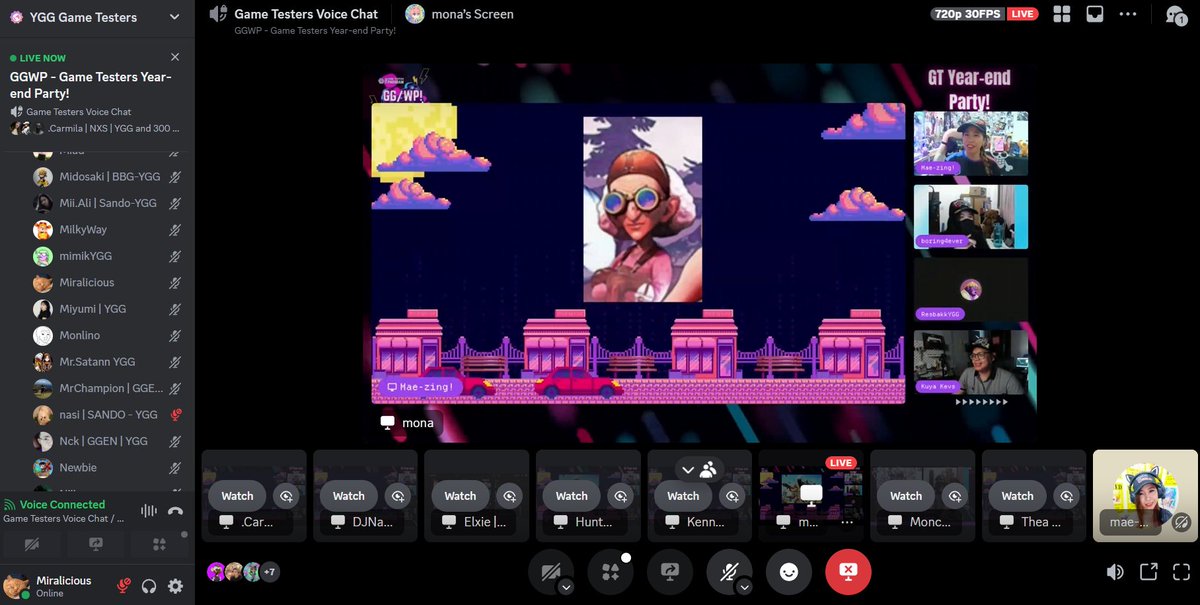Pop out the stream window
This screenshot has height=605, width=1200.
[x=1149, y=572]
